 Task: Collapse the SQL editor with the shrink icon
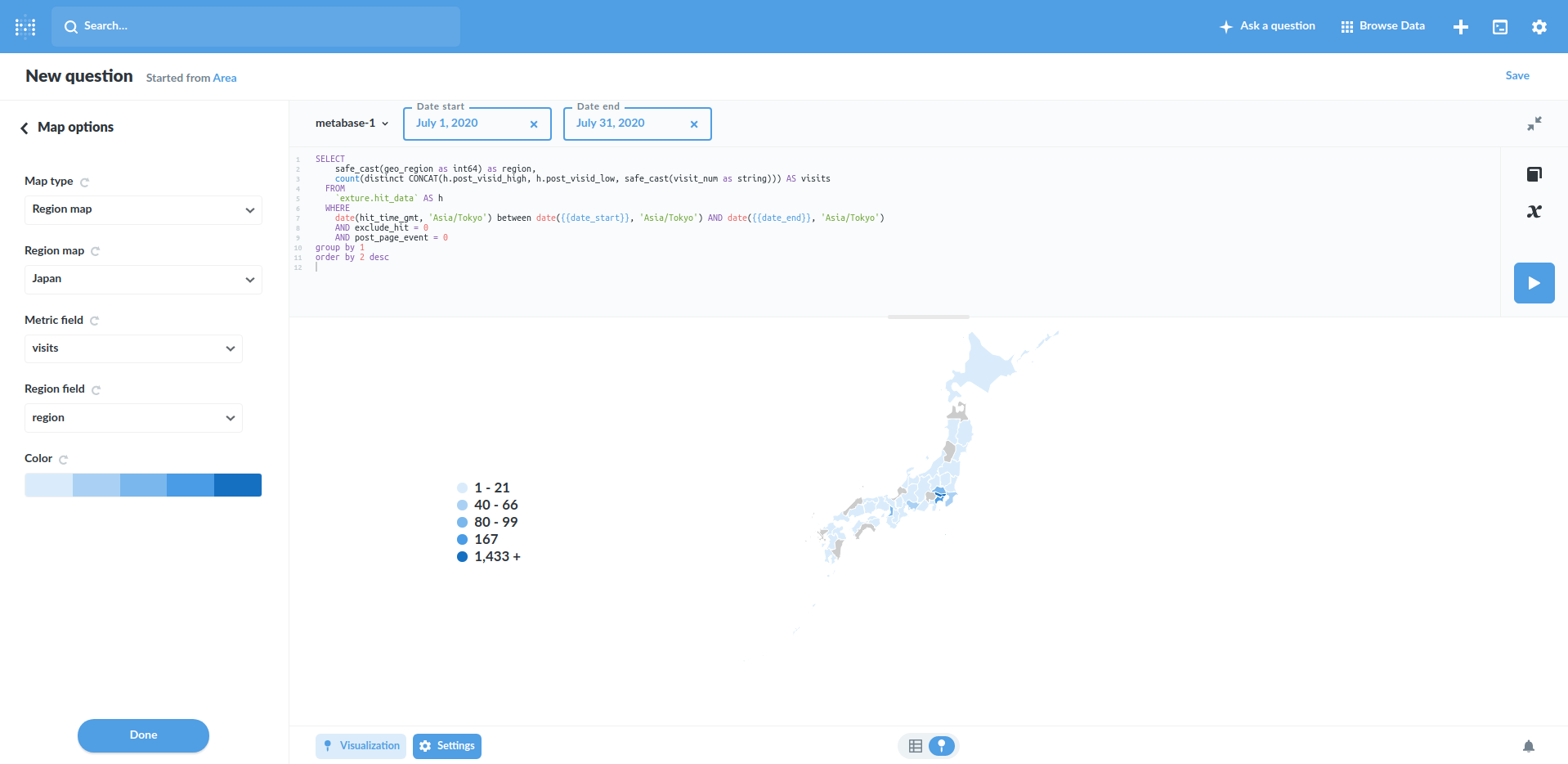(x=1535, y=124)
